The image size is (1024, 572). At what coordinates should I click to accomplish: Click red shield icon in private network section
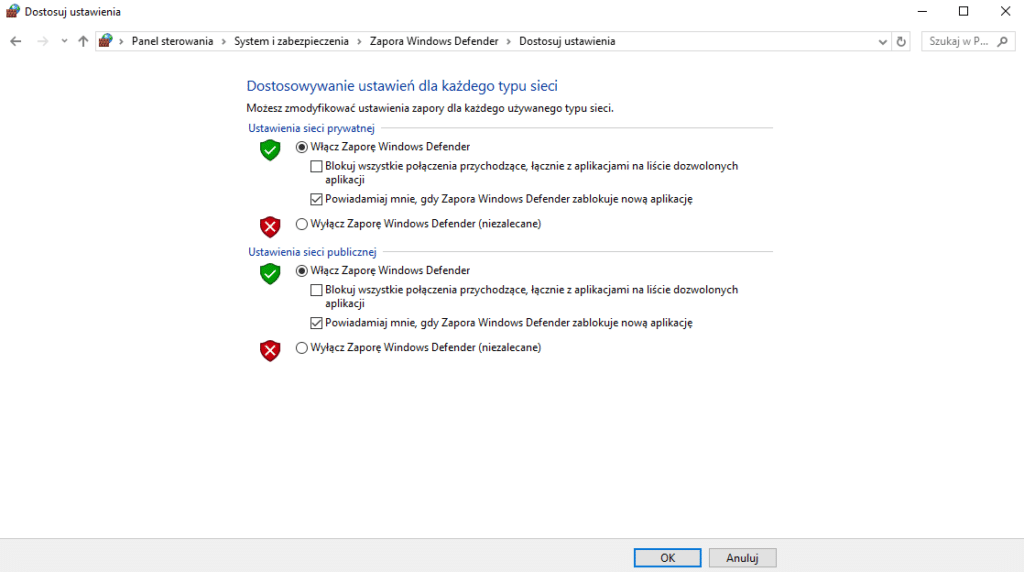coord(270,227)
